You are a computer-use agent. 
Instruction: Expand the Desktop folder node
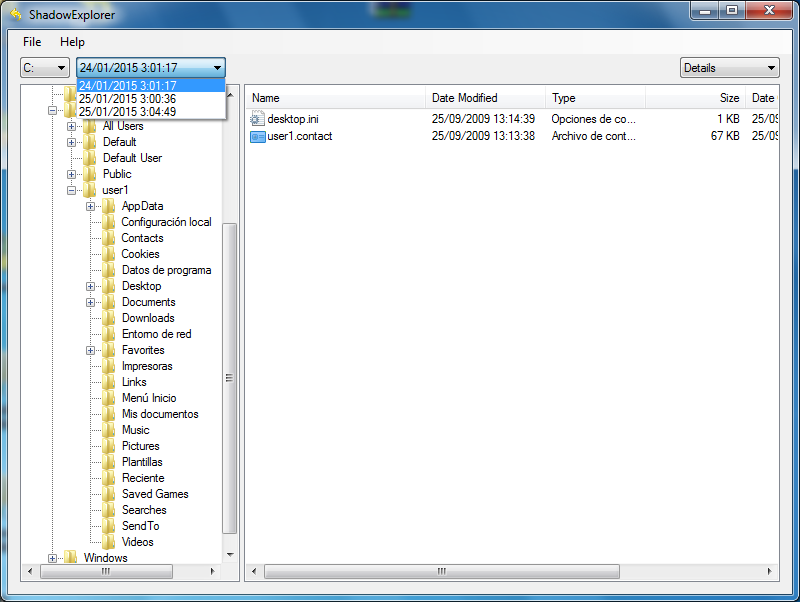point(90,287)
